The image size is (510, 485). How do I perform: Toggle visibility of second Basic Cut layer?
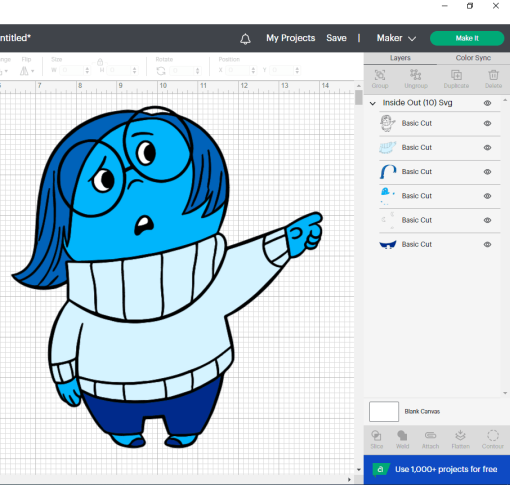coord(487,148)
